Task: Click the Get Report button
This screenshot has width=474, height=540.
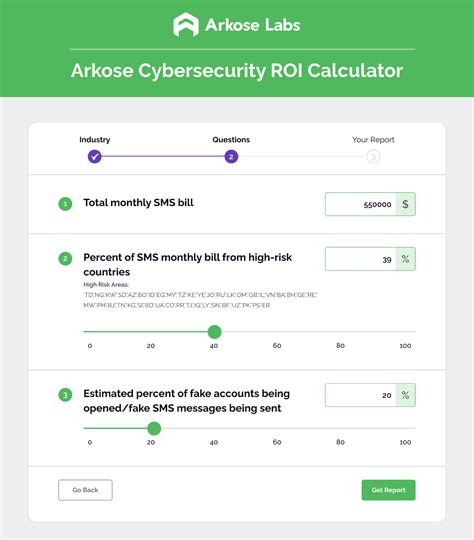Action: [x=388, y=490]
